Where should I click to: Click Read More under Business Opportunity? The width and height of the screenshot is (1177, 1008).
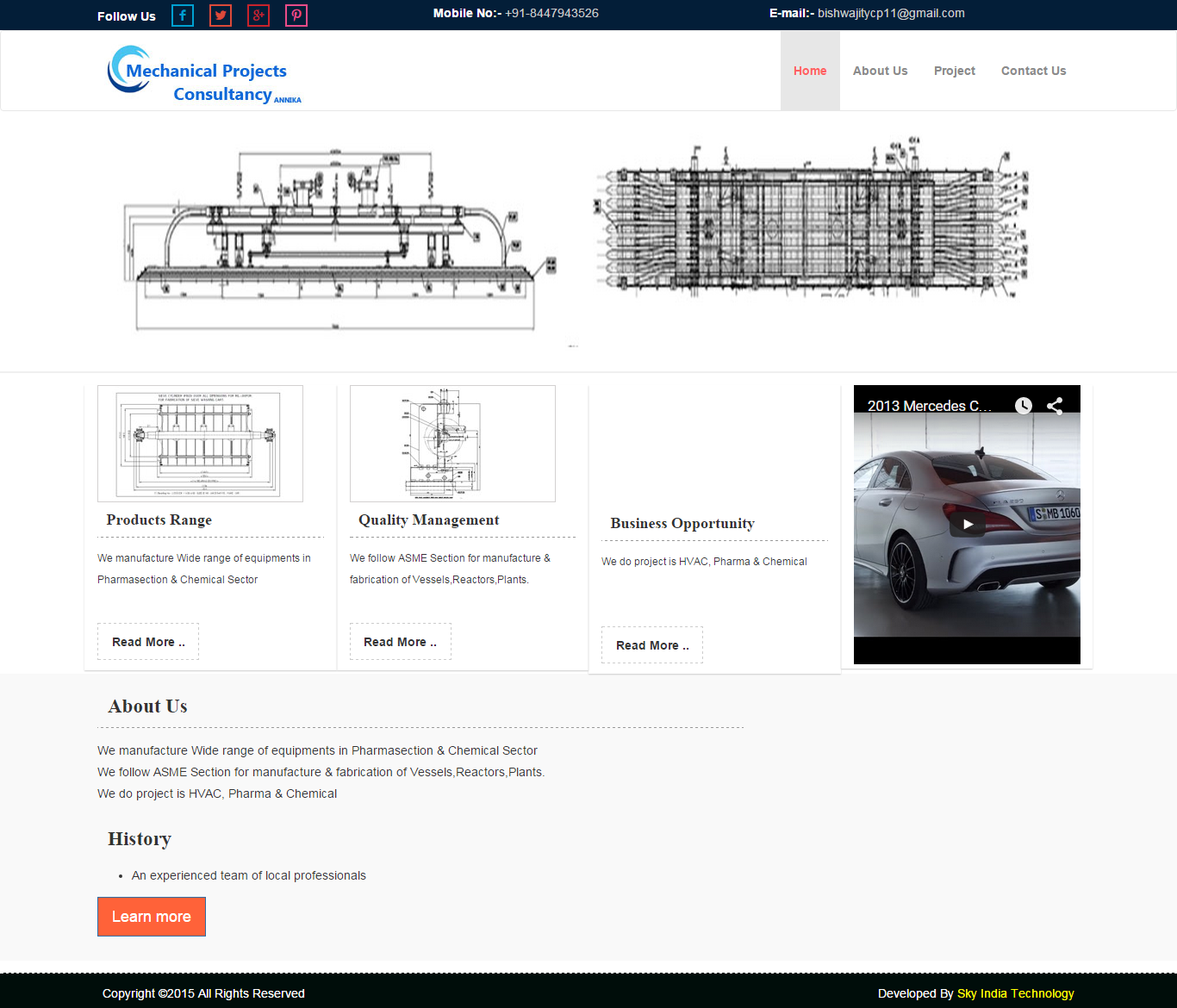pyautogui.click(x=652, y=645)
